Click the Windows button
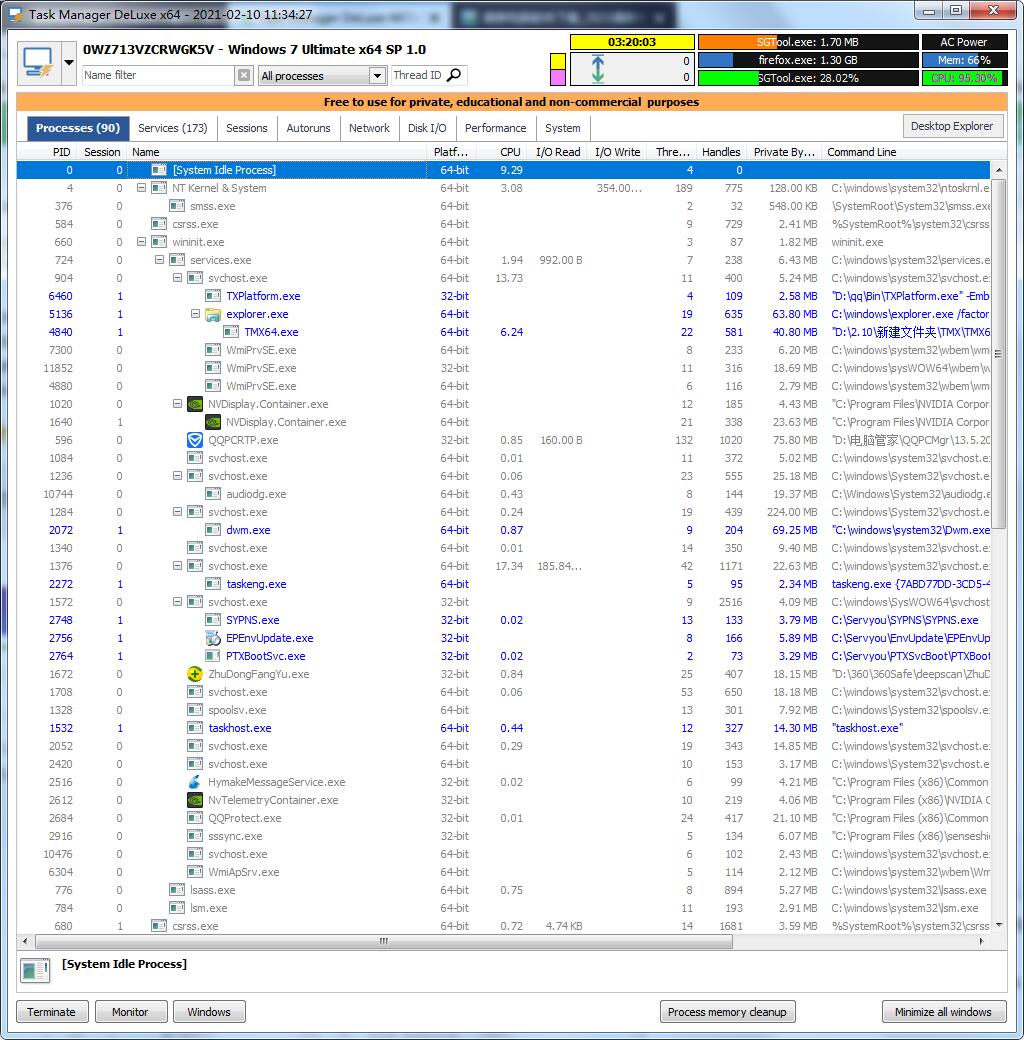The height and width of the screenshot is (1040, 1024). (x=209, y=1012)
